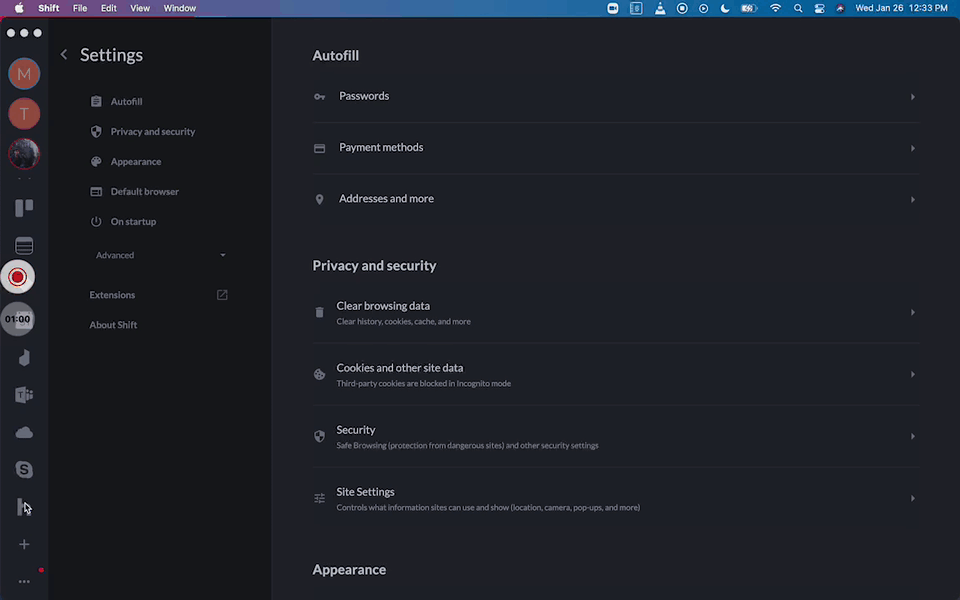Expand the Passwords row
This screenshot has height=600, width=960.
615,97
